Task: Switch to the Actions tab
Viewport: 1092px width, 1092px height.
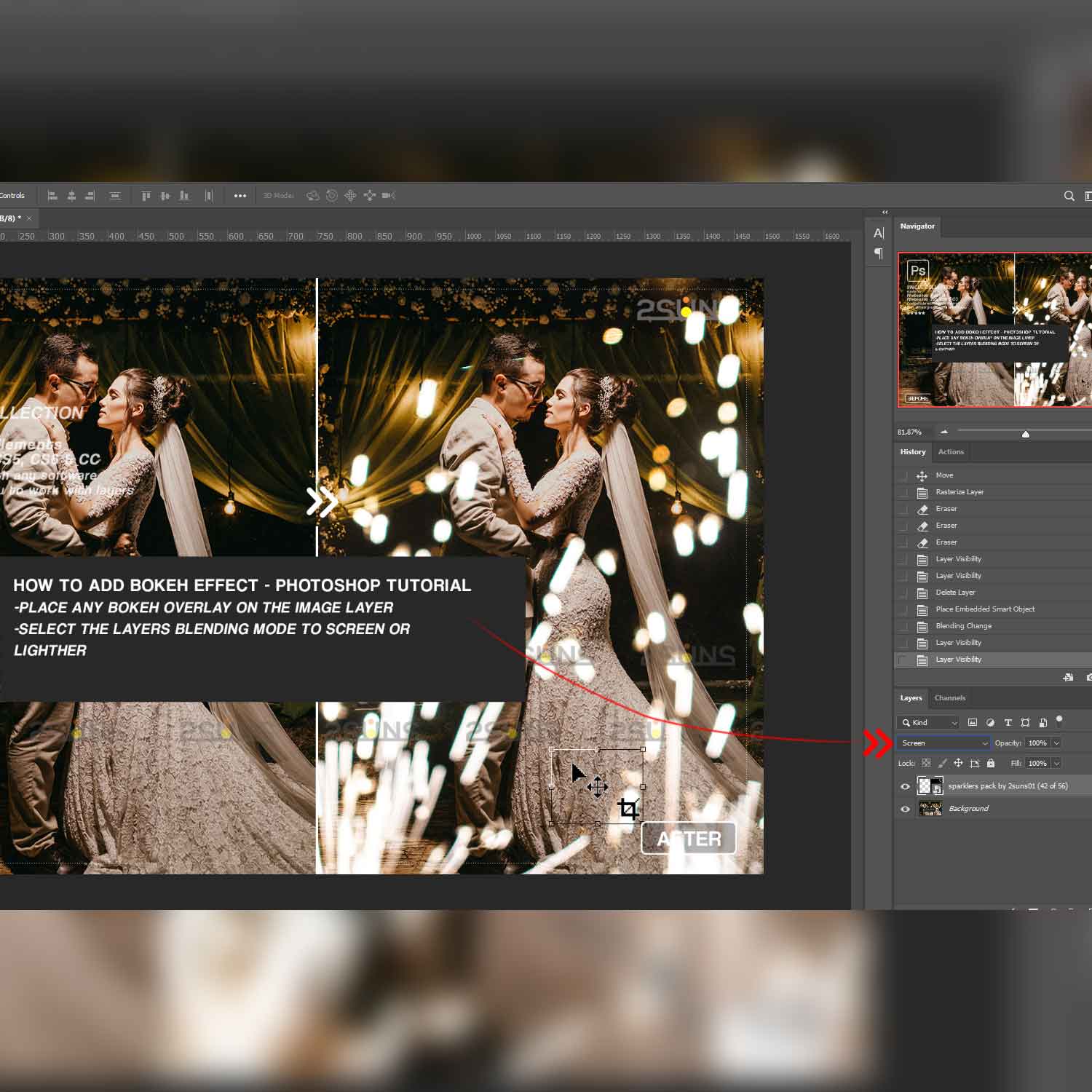Action: [x=951, y=452]
